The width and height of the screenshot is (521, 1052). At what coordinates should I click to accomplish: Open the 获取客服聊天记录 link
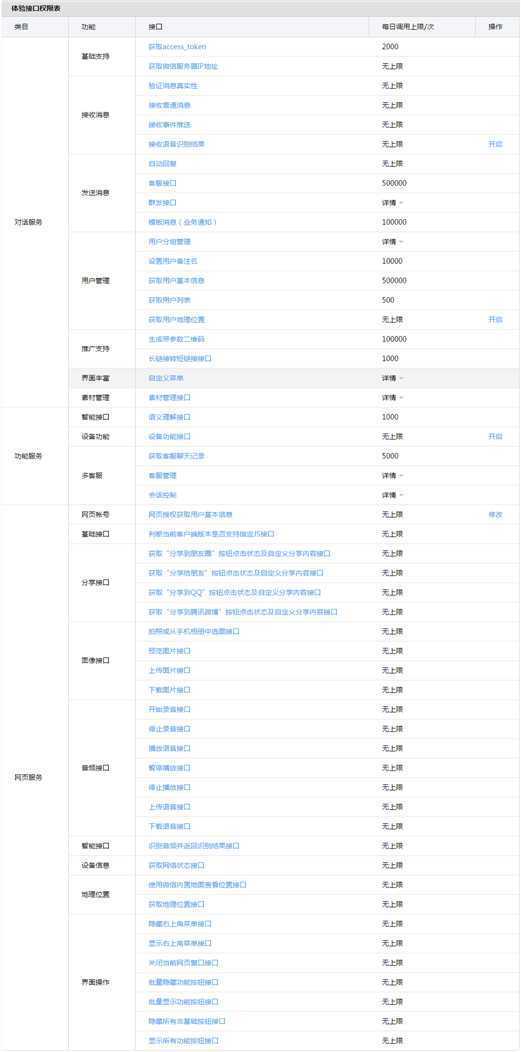pos(176,456)
